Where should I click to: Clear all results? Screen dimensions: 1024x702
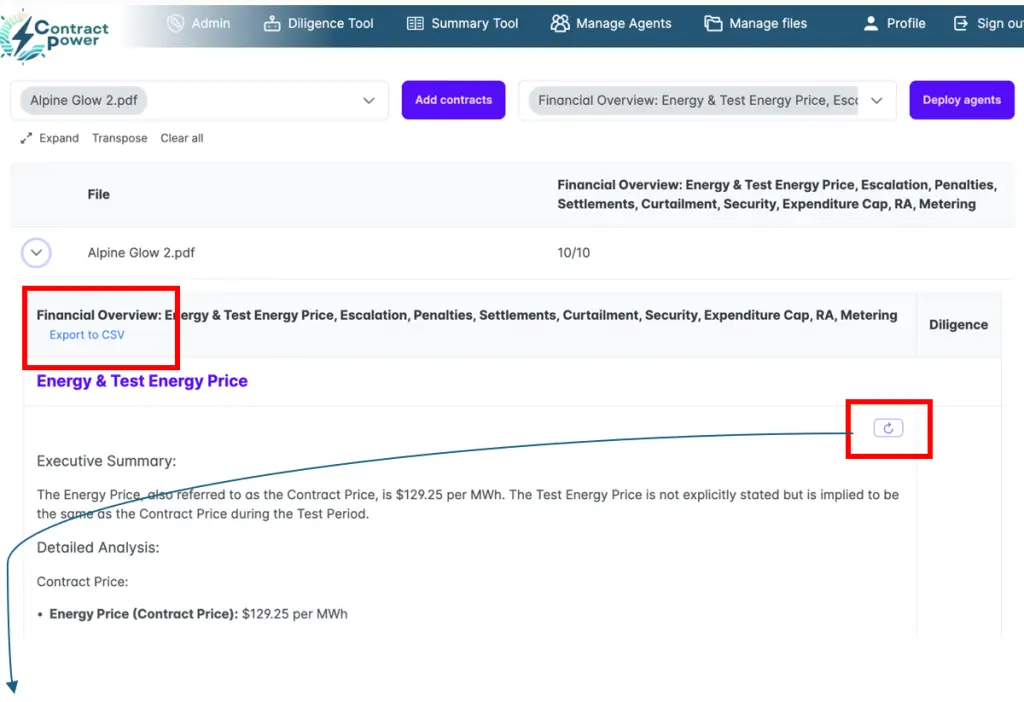click(182, 138)
